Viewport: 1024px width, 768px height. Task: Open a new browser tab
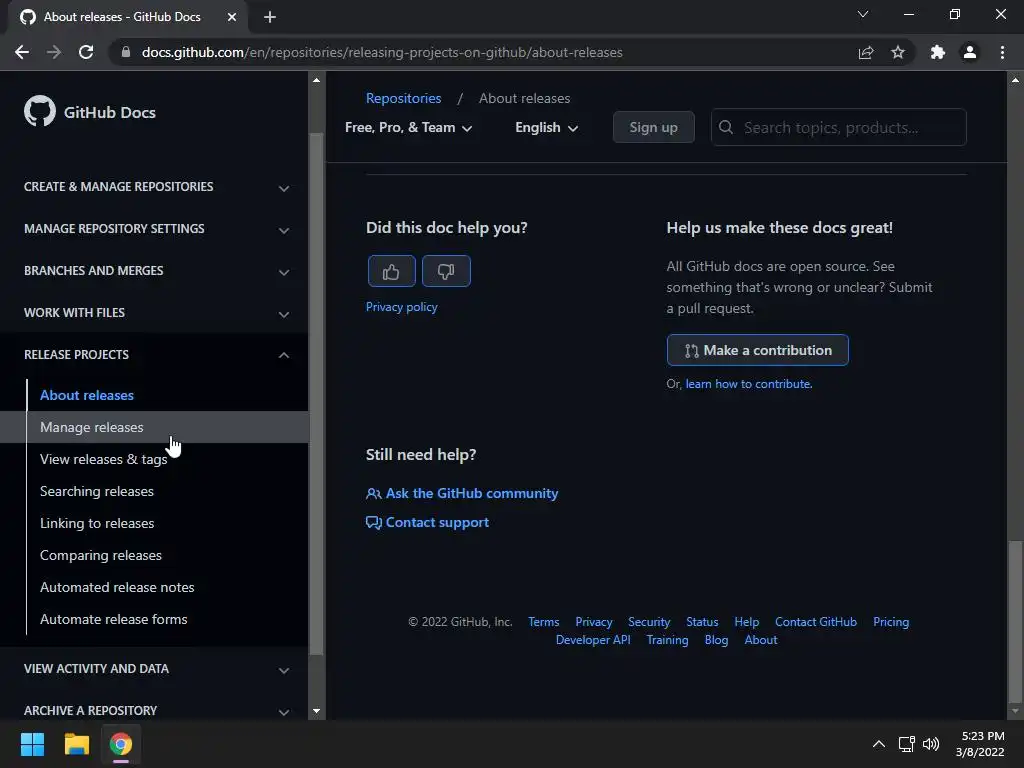pos(270,17)
